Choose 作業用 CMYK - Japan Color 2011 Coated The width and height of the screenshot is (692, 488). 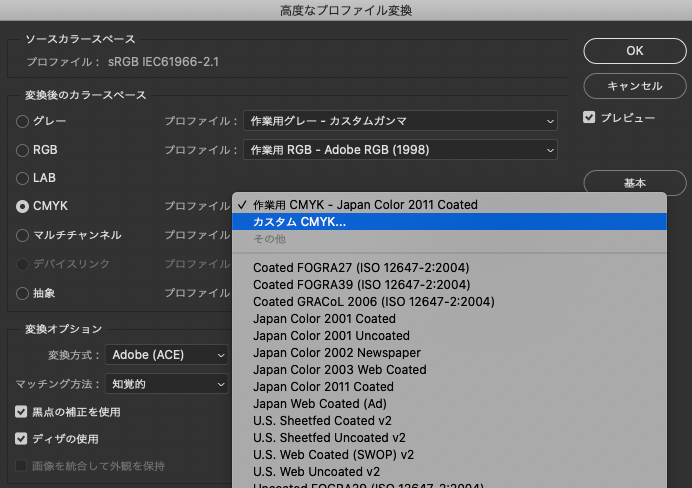[449, 205]
